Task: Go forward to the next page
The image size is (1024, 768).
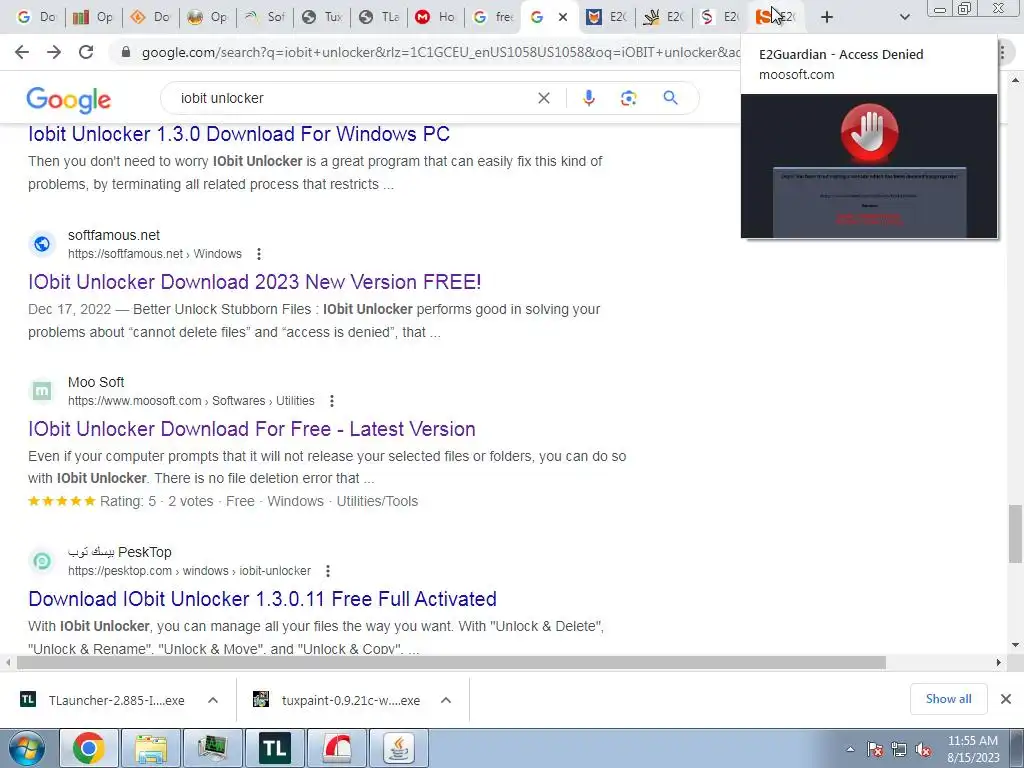Action: click(x=54, y=52)
